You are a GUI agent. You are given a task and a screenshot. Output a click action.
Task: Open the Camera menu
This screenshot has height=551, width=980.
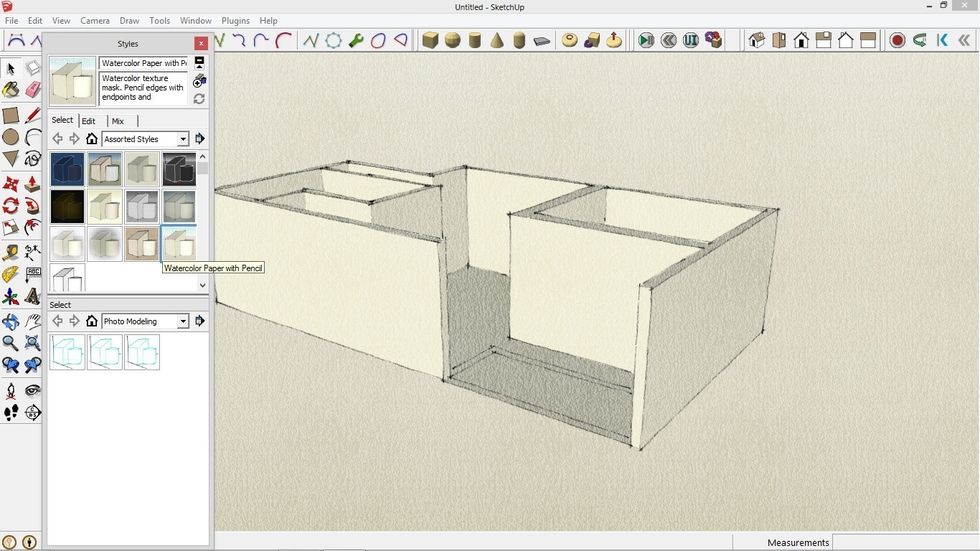coord(95,21)
